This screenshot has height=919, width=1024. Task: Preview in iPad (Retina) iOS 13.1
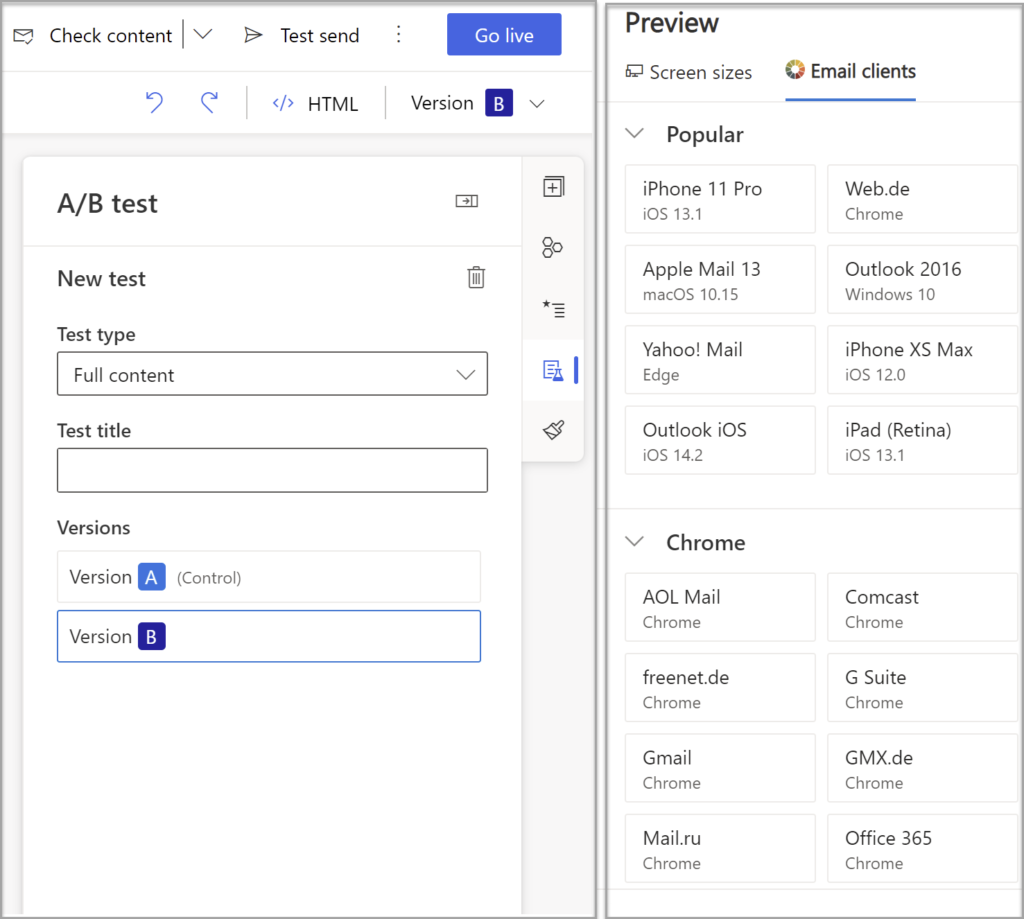(923, 440)
